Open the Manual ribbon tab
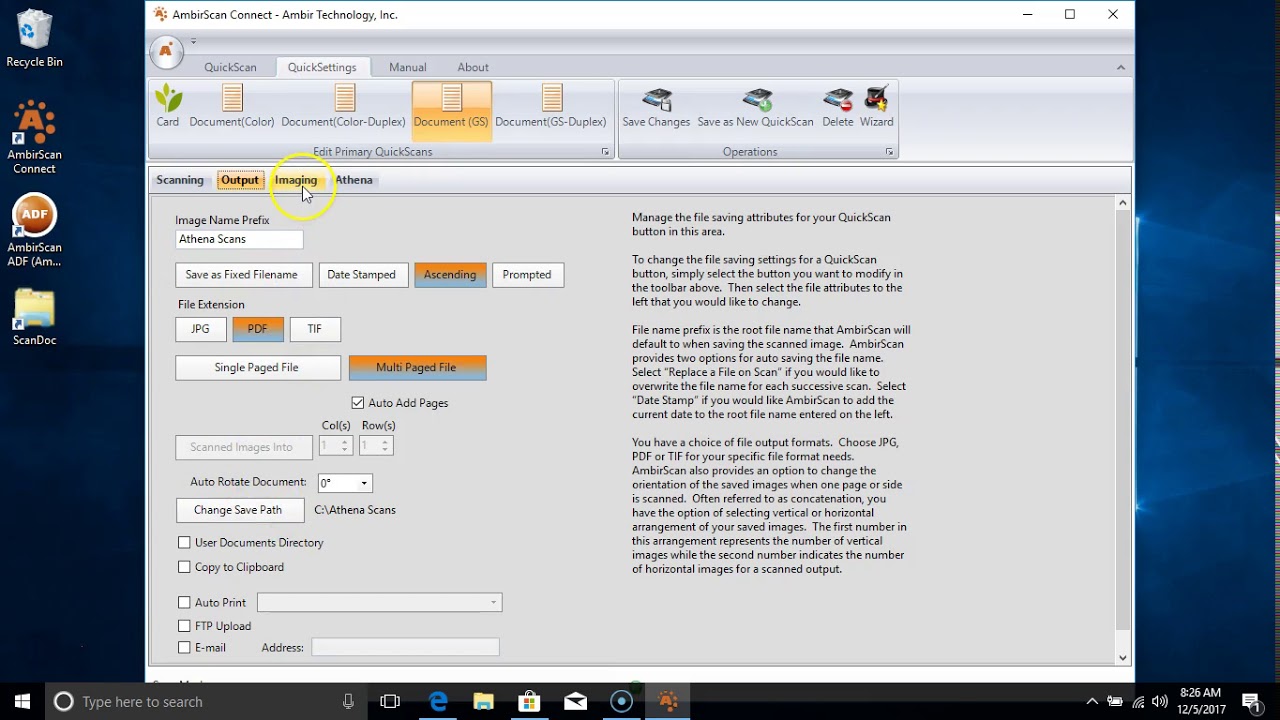Viewport: 1280px width, 720px height. coord(407,67)
